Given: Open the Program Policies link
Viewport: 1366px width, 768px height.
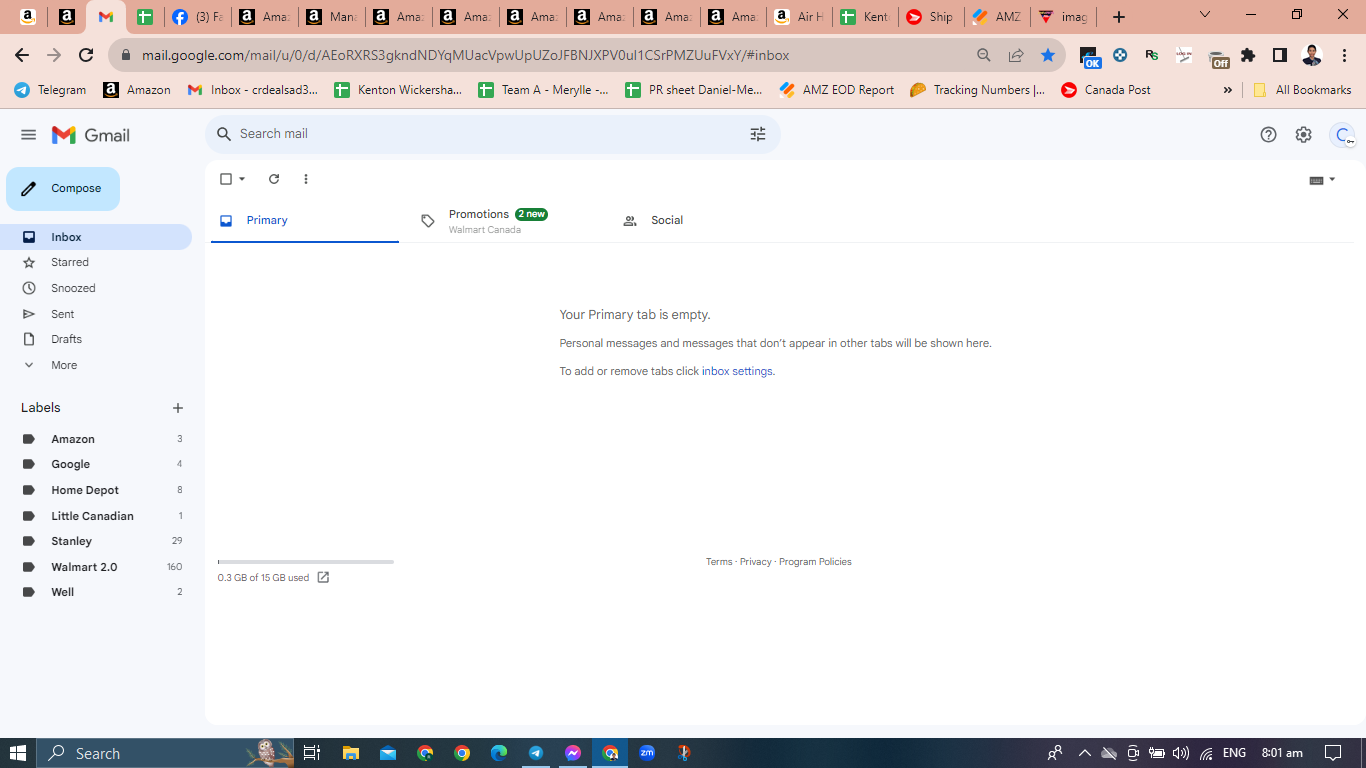Looking at the screenshot, I should pyautogui.click(x=815, y=562).
